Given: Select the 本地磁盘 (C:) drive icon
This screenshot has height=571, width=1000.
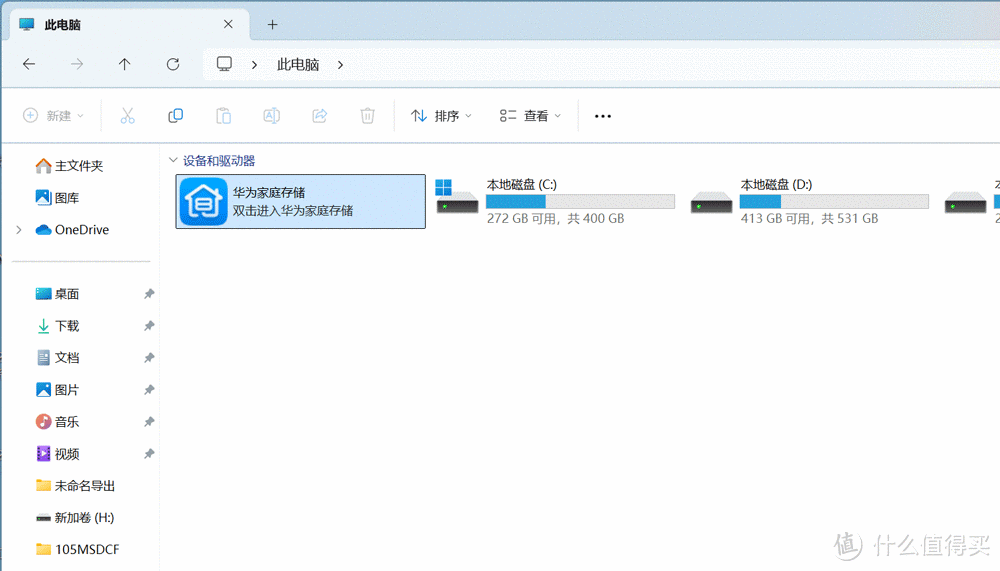Looking at the screenshot, I should coord(457,197).
